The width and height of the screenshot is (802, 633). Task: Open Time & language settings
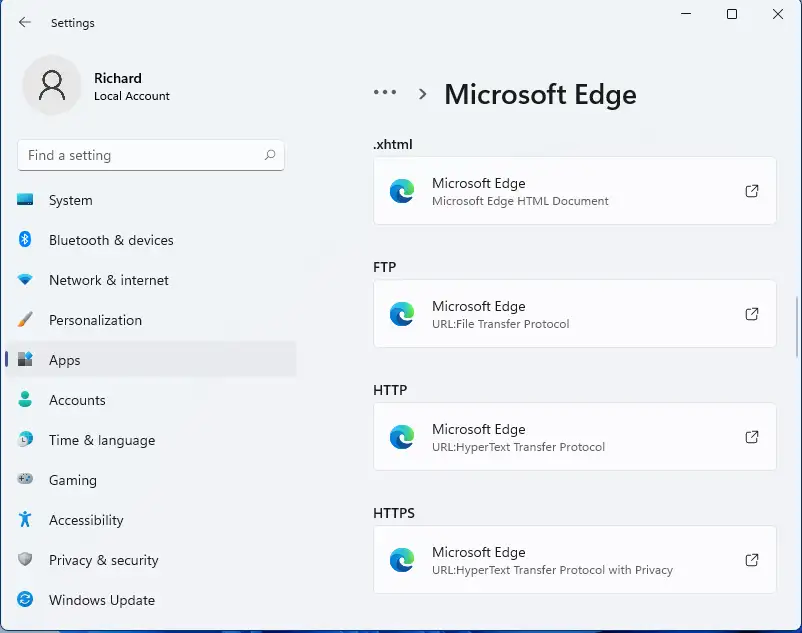tap(151, 440)
